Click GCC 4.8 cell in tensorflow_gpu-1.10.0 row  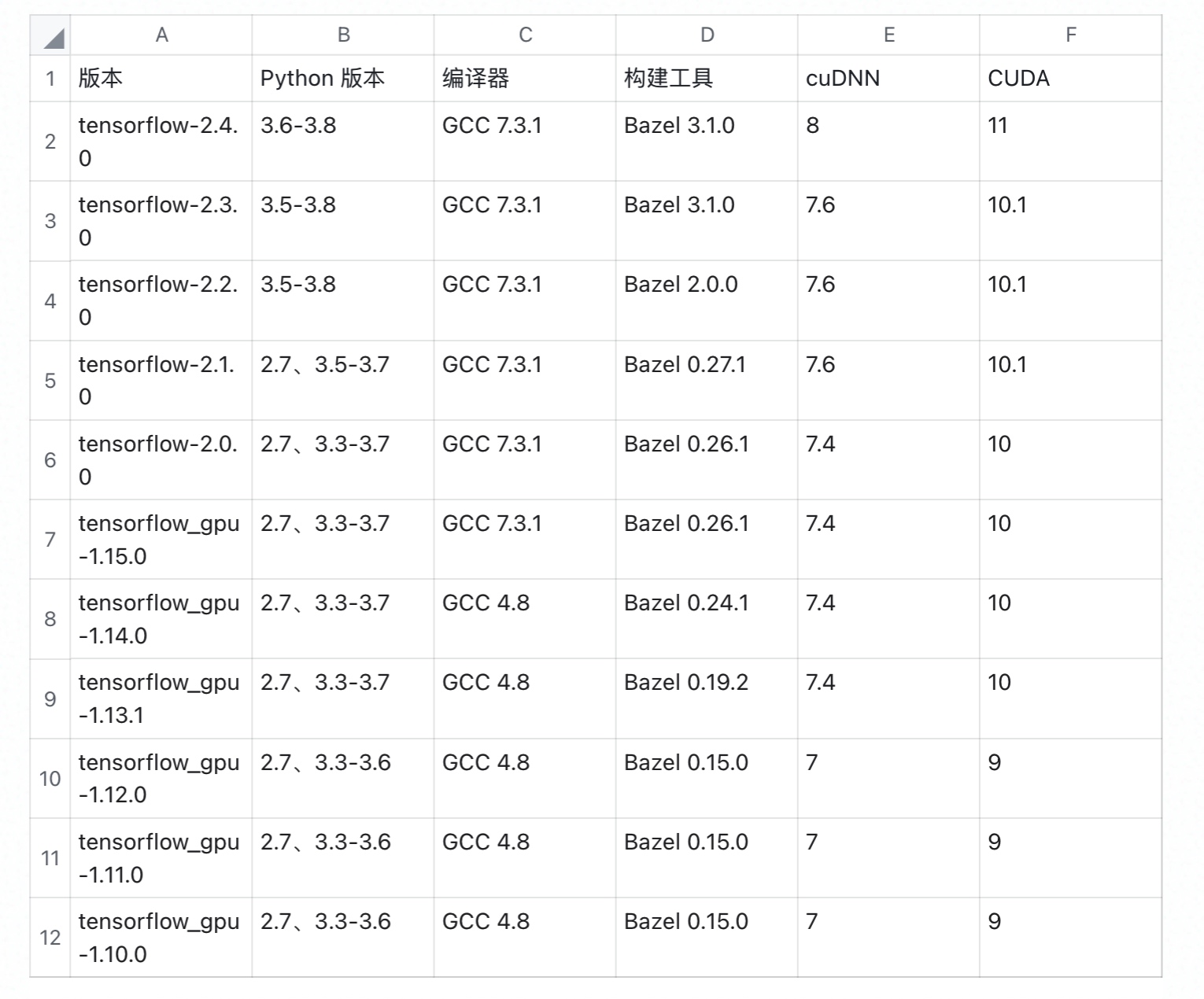tap(525, 938)
